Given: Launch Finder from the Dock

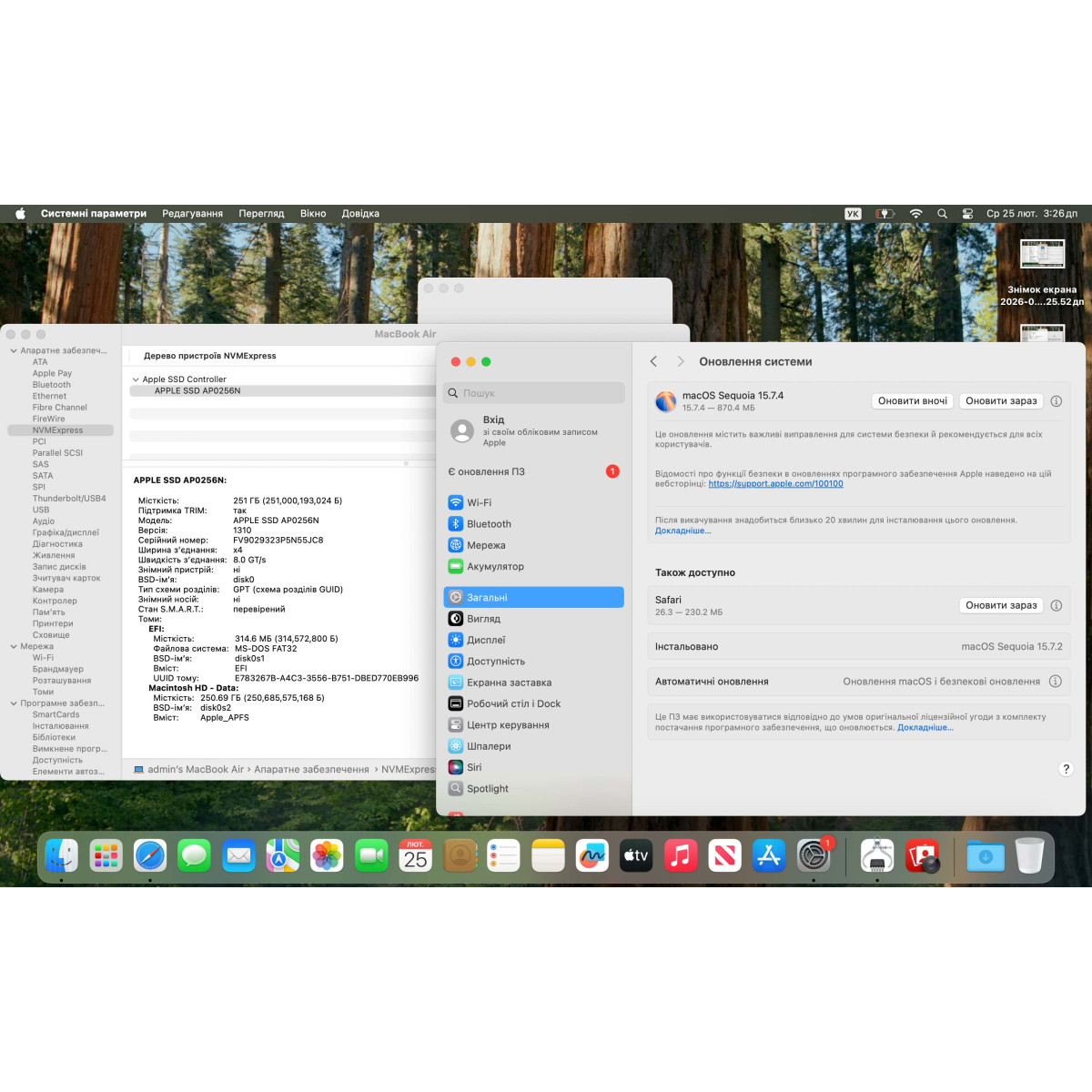Looking at the screenshot, I should pos(62,855).
